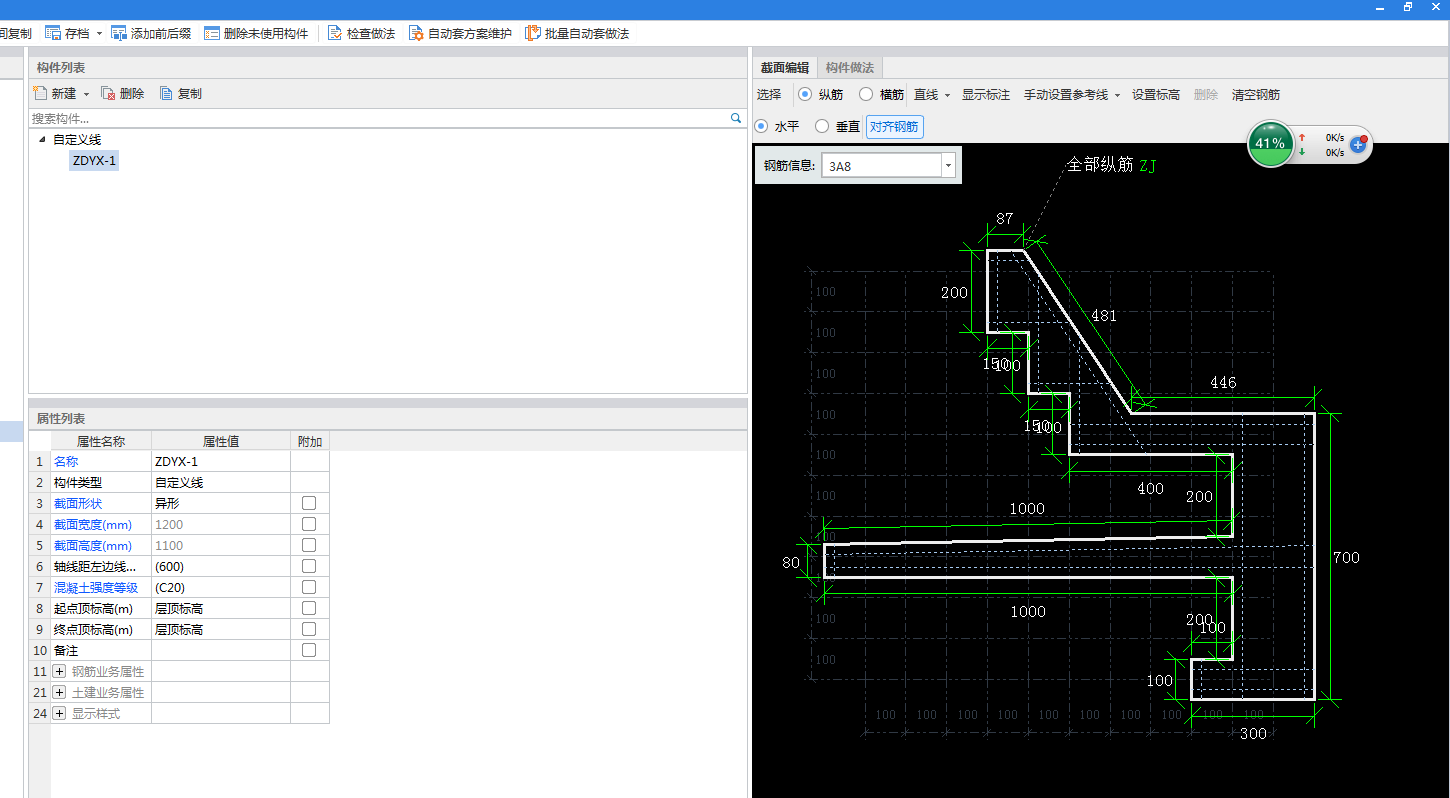Tick the 轴线距左边线 附加 checkbox
This screenshot has height=798, width=1450.
click(x=309, y=566)
